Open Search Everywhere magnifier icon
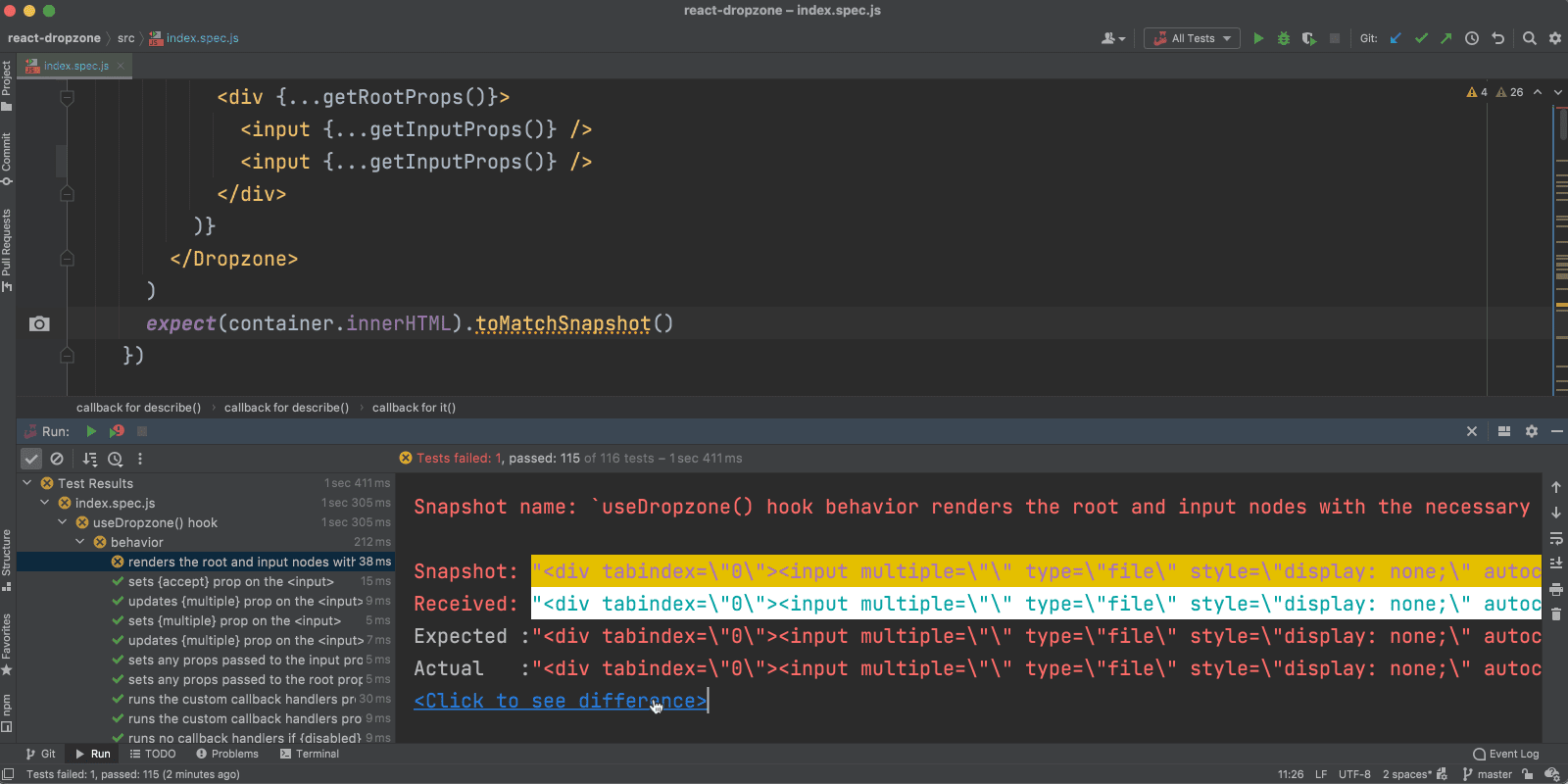This screenshot has width=1568, height=784. pyautogui.click(x=1530, y=38)
